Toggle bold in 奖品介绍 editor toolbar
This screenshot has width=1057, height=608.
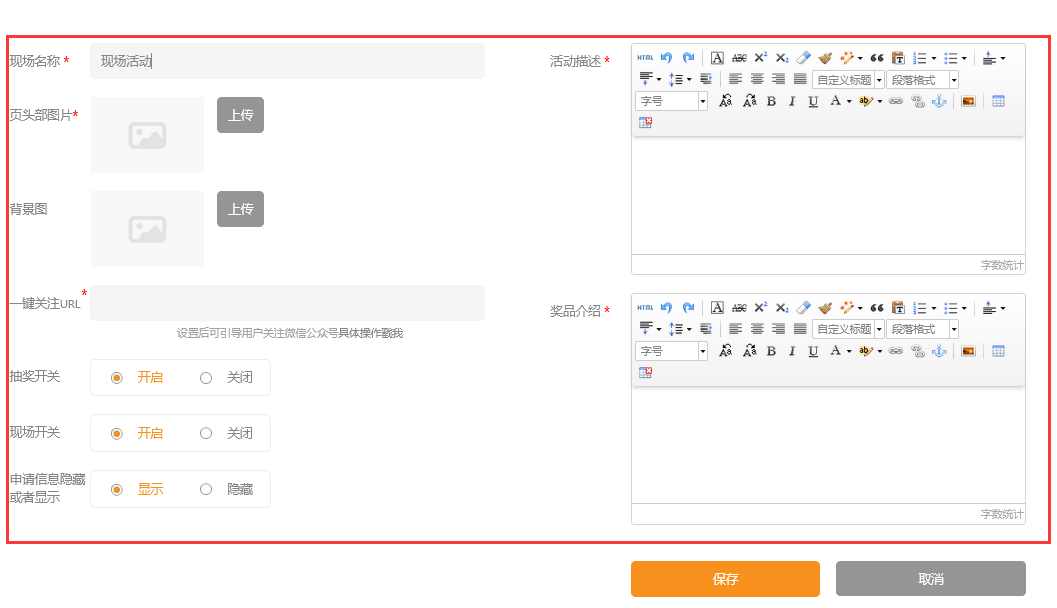(771, 351)
